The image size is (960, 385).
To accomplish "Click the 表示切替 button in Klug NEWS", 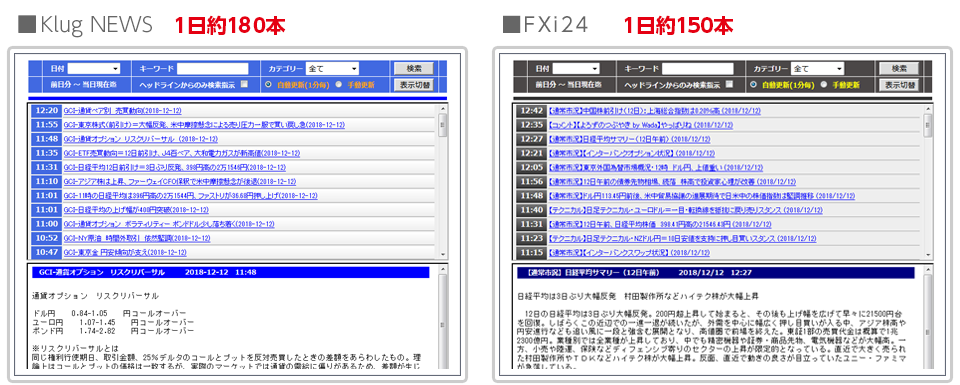I will pos(413,84).
